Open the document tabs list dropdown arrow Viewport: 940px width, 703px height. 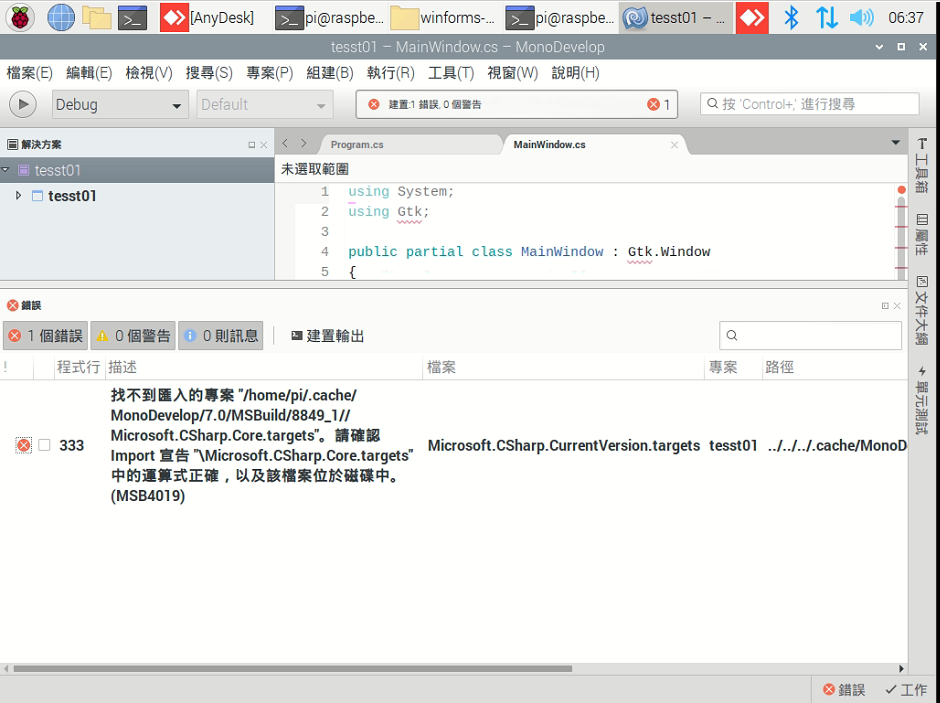point(896,143)
